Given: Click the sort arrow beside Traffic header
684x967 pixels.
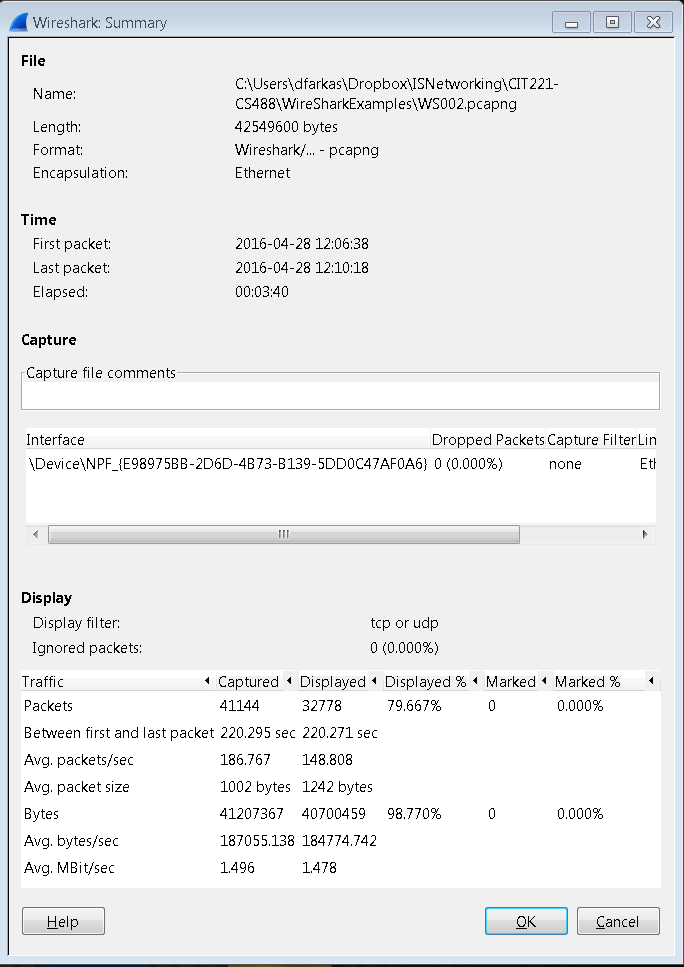Looking at the screenshot, I should tap(207, 681).
